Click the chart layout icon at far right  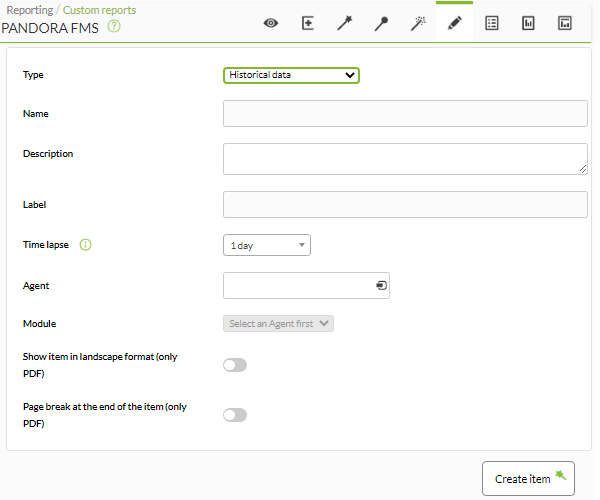[x=565, y=23]
